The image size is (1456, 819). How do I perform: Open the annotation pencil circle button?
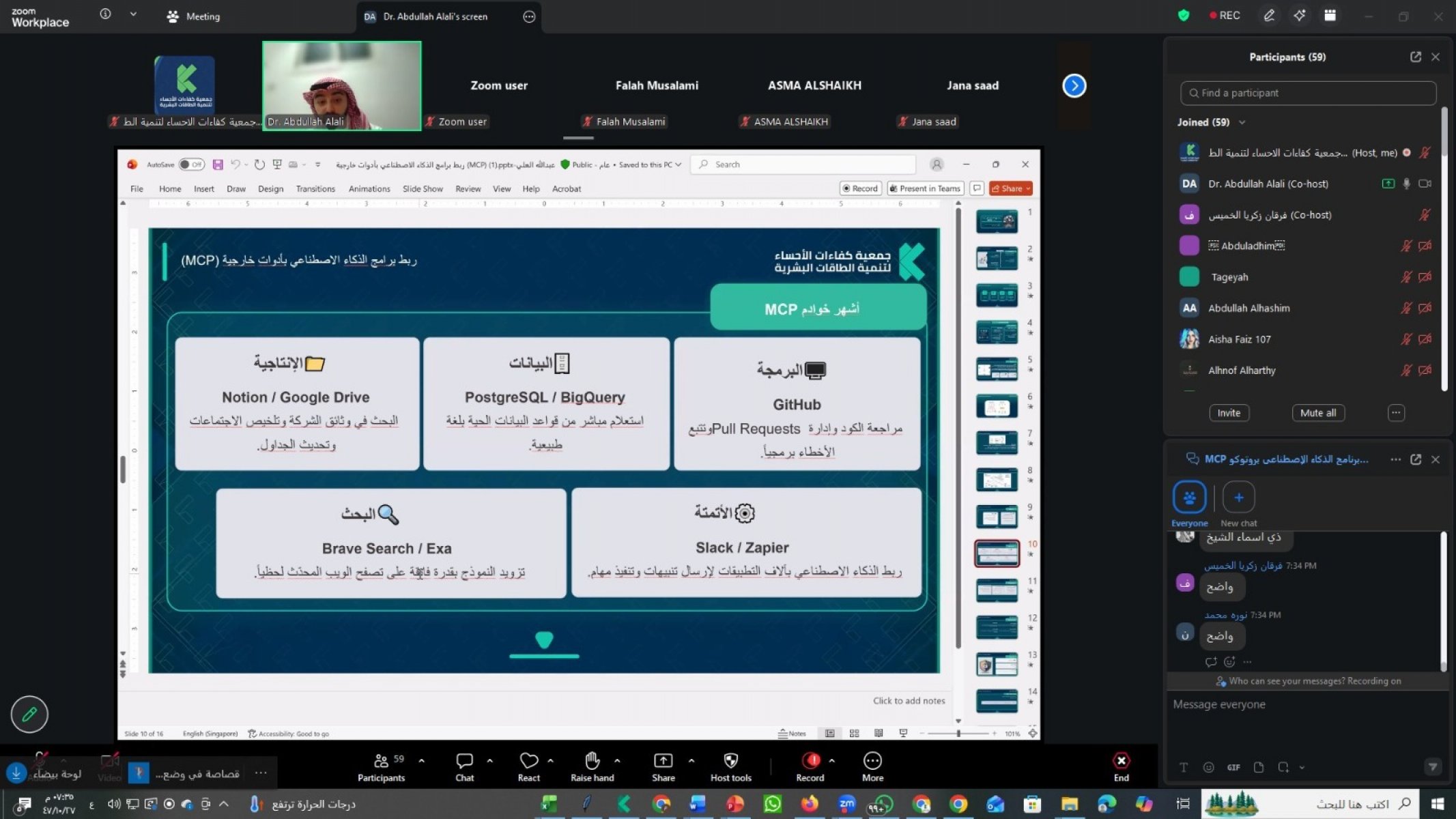[x=29, y=714]
